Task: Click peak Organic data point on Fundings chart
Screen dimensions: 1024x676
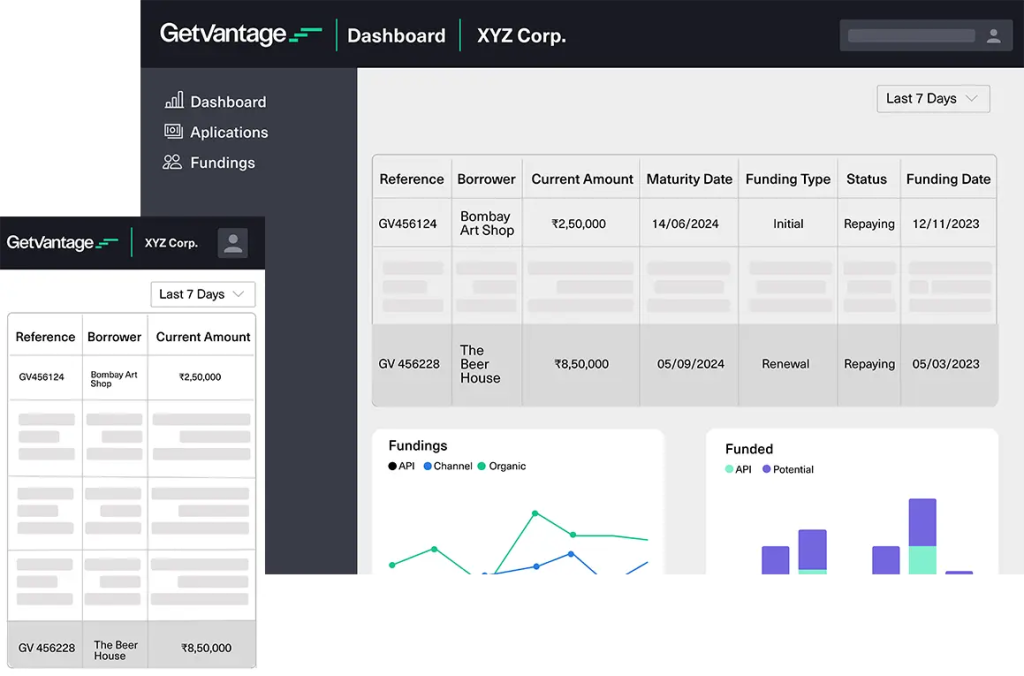Action: (x=535, y=513)
